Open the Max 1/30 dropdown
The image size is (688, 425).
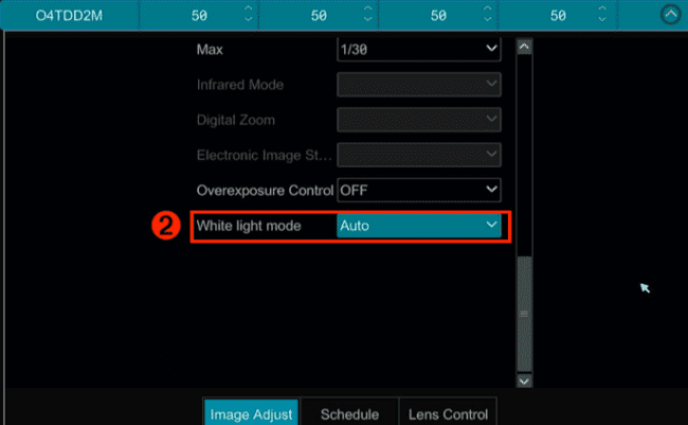point(419,49)
